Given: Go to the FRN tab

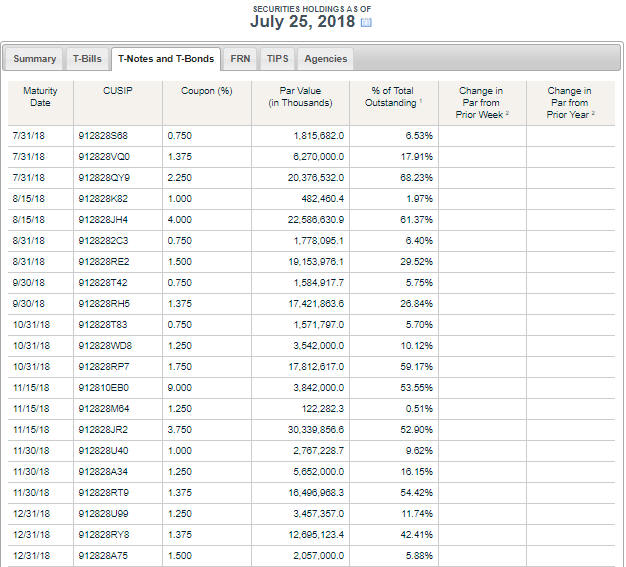Looking at the screenshot, I should coord(240,59).
